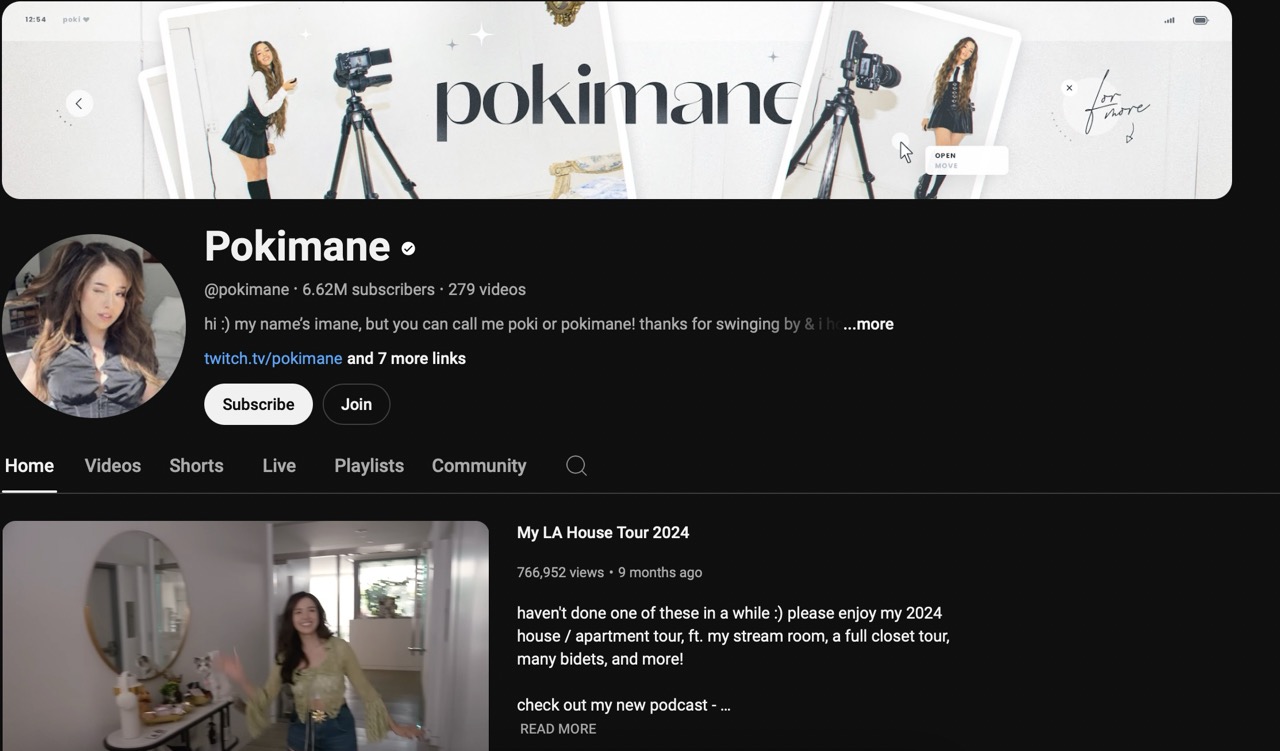Go to the Live tab

(279, 465)
